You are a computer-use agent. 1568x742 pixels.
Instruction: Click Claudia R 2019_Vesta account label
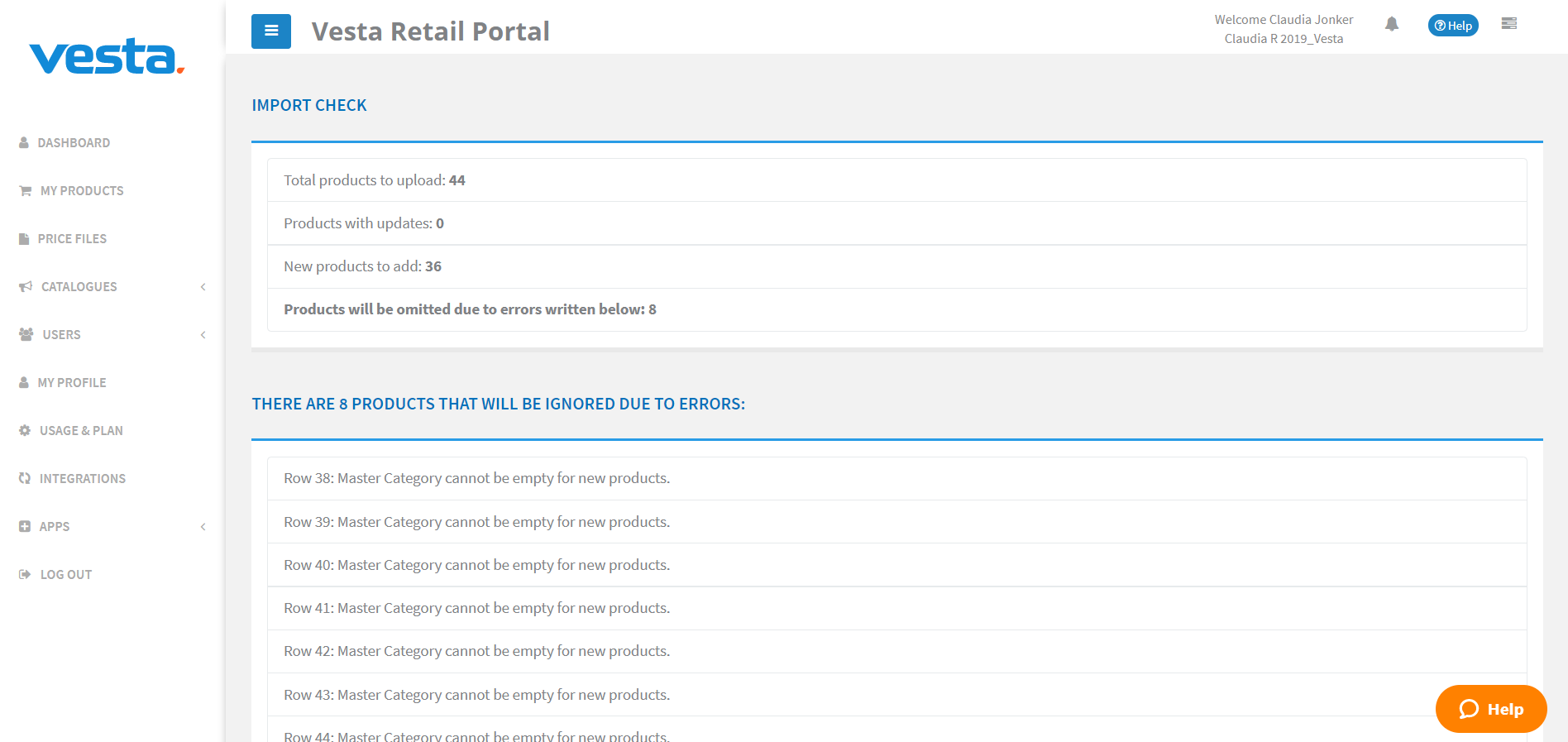point(1284,39)
